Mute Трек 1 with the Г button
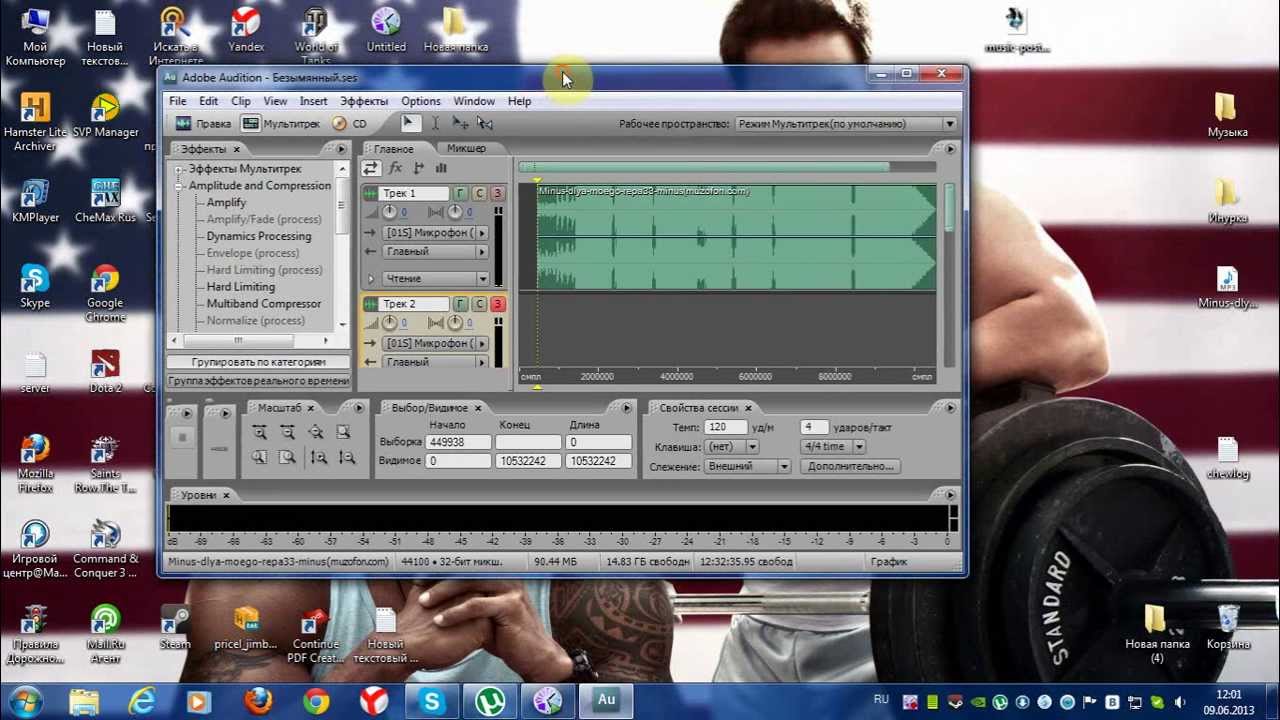The width and height of the screenshot is (1280, 720). pyautogui.click(x=460, y=193)
